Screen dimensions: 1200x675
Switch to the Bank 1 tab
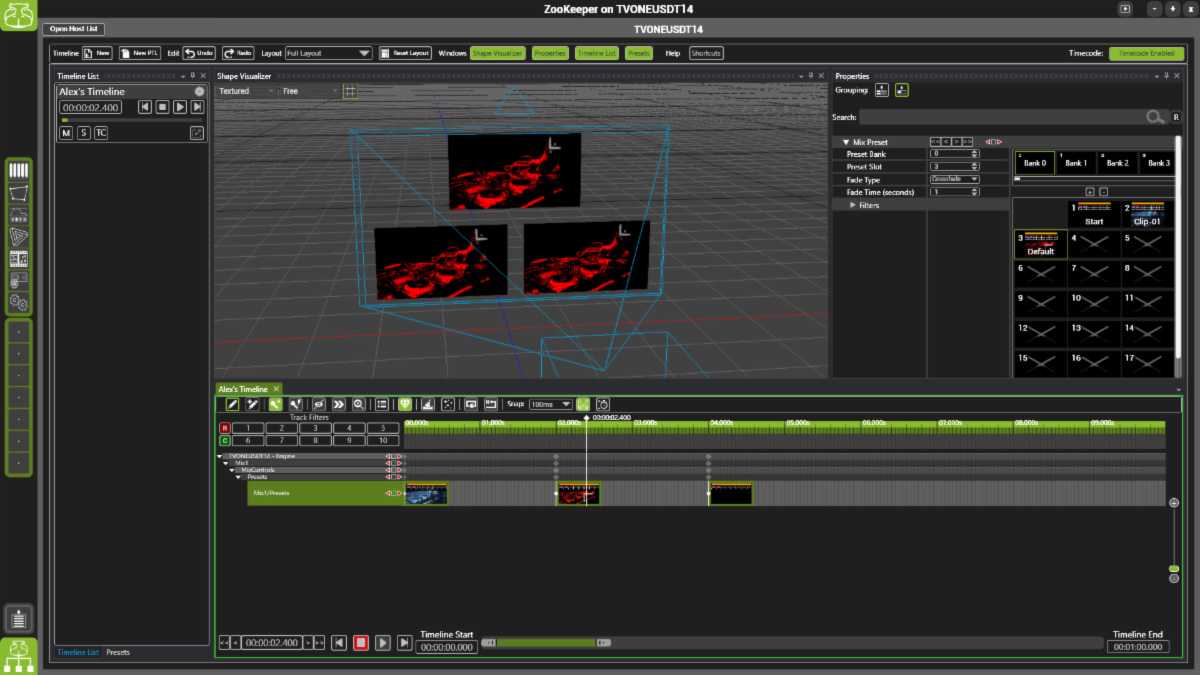1076,162
